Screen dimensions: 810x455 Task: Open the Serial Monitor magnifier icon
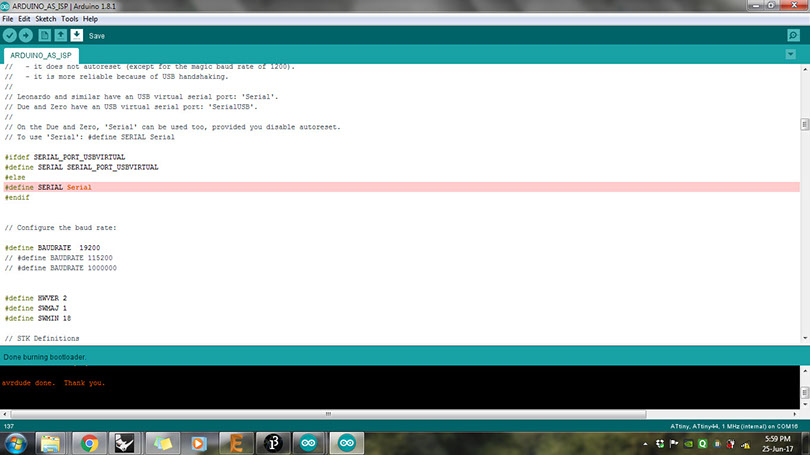coord(793,36)
